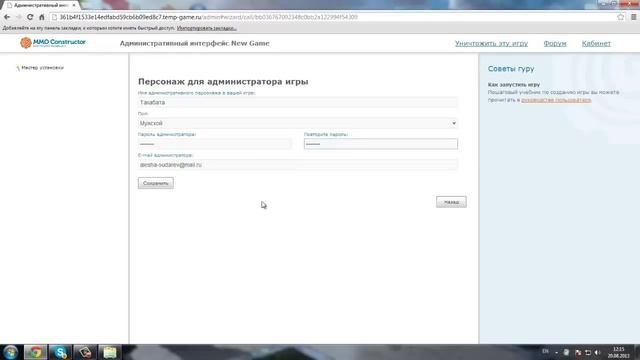Click the administrator e-mail field
Viewport: 640px width, 360px height.
pos(298,165)
